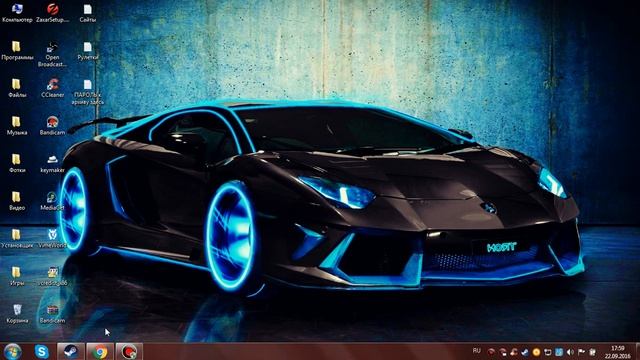
Task: Open the Action Center flag icon
Action: click(581, 352)
